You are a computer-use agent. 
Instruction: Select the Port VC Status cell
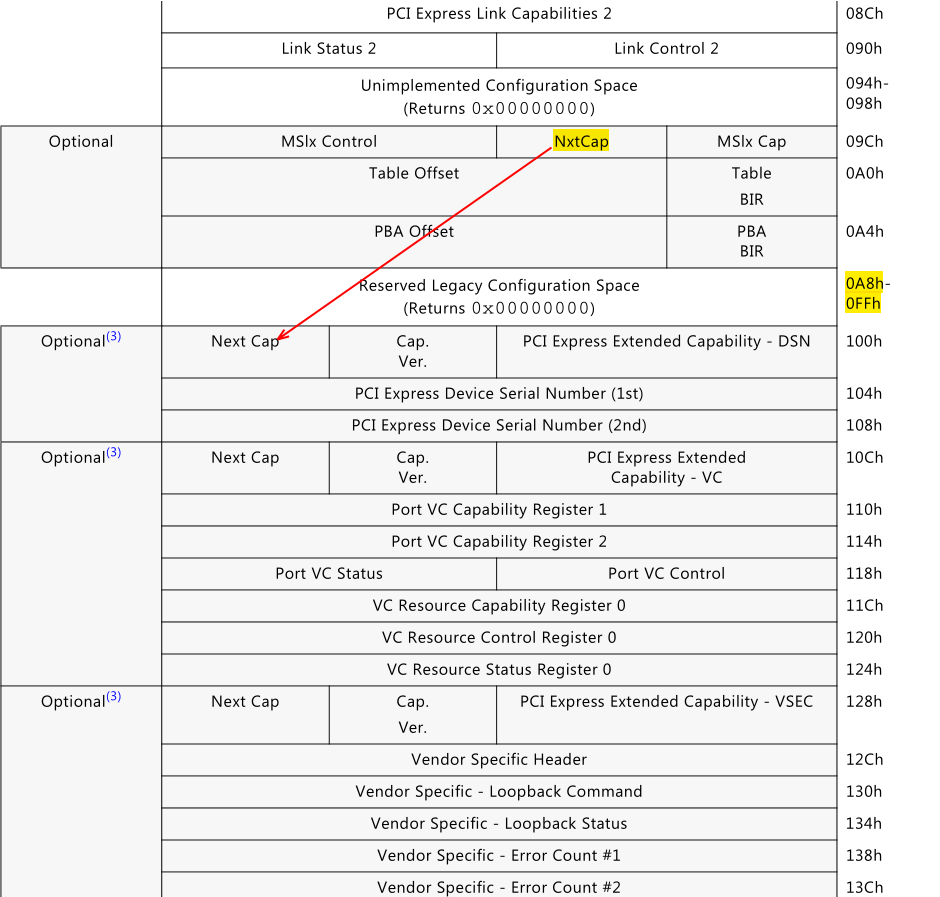[329, 574]
